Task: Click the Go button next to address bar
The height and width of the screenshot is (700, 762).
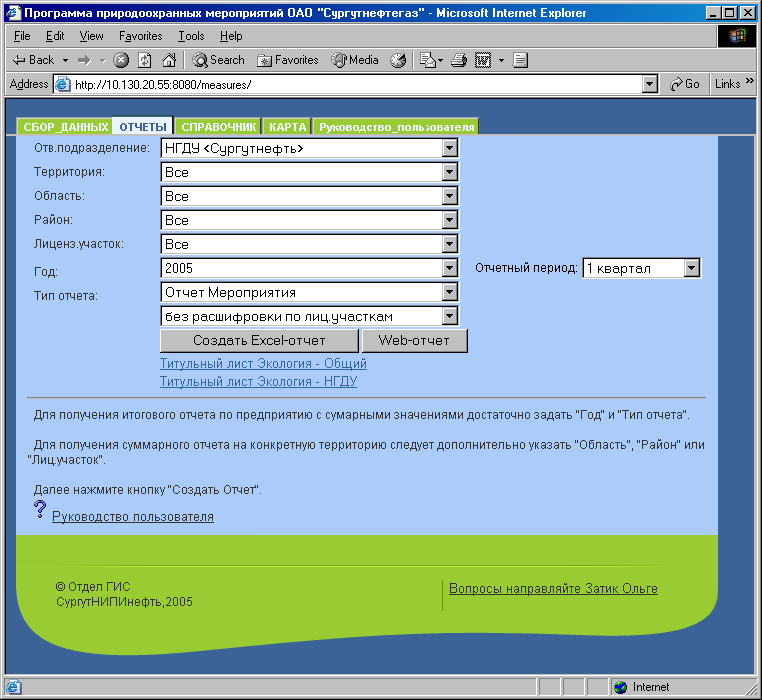Action: (x=685, y=84)
